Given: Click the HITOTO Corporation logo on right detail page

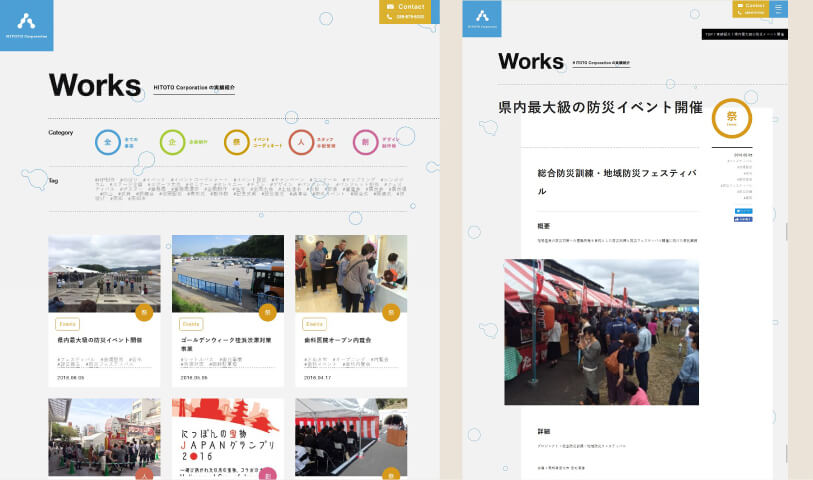Looking at the screenshot, I should click(482, 19).
